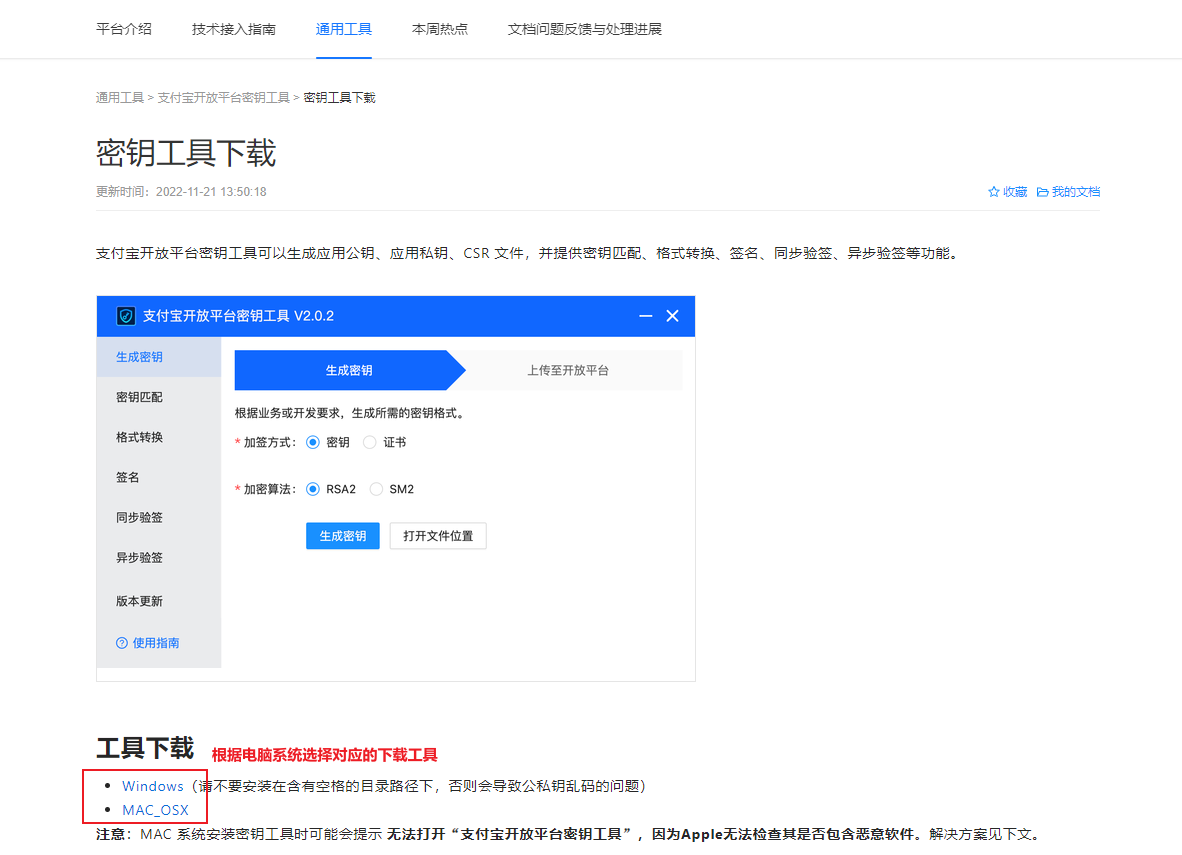
Task: Click the 根据业务或开发要求 instruction text
Action: point(351,413)
